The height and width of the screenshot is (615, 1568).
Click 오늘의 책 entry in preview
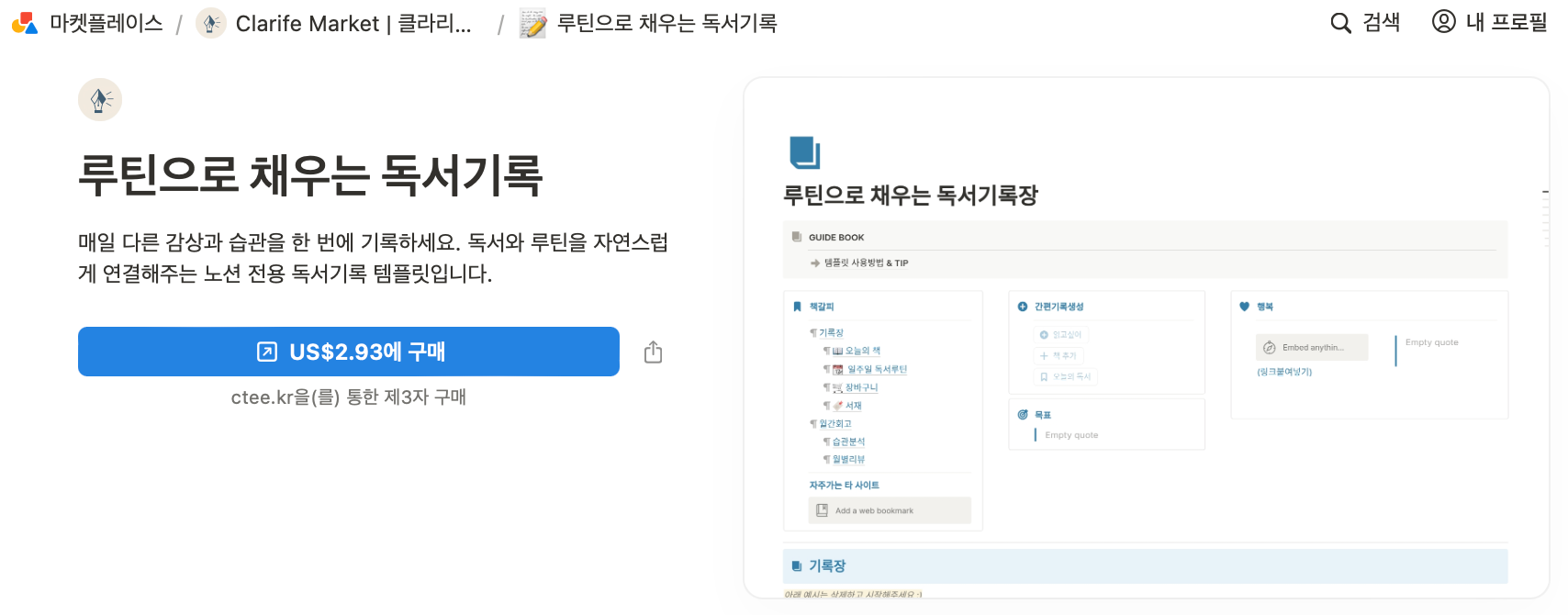click(862, 351)
